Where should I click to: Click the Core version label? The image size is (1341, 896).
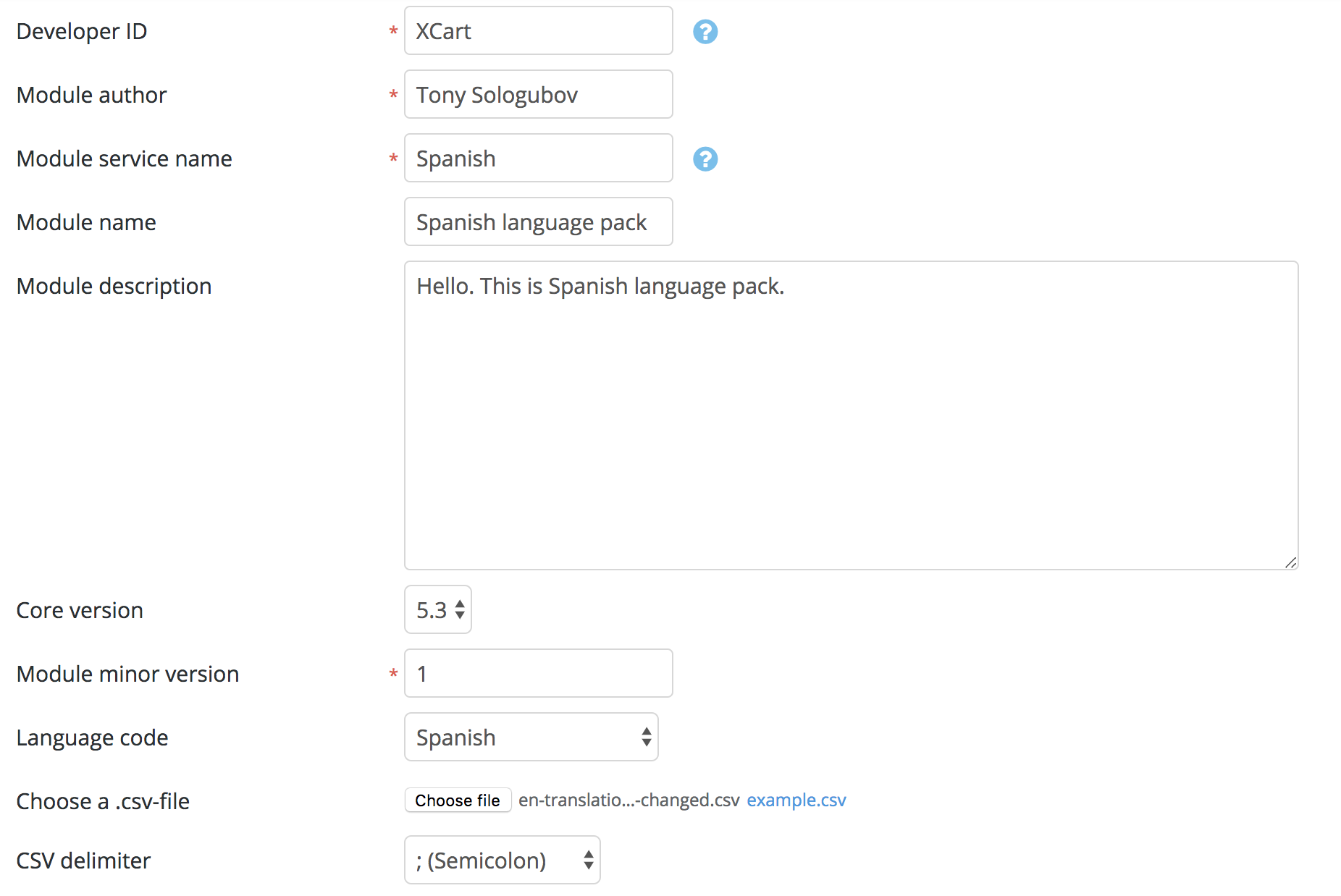80,609
